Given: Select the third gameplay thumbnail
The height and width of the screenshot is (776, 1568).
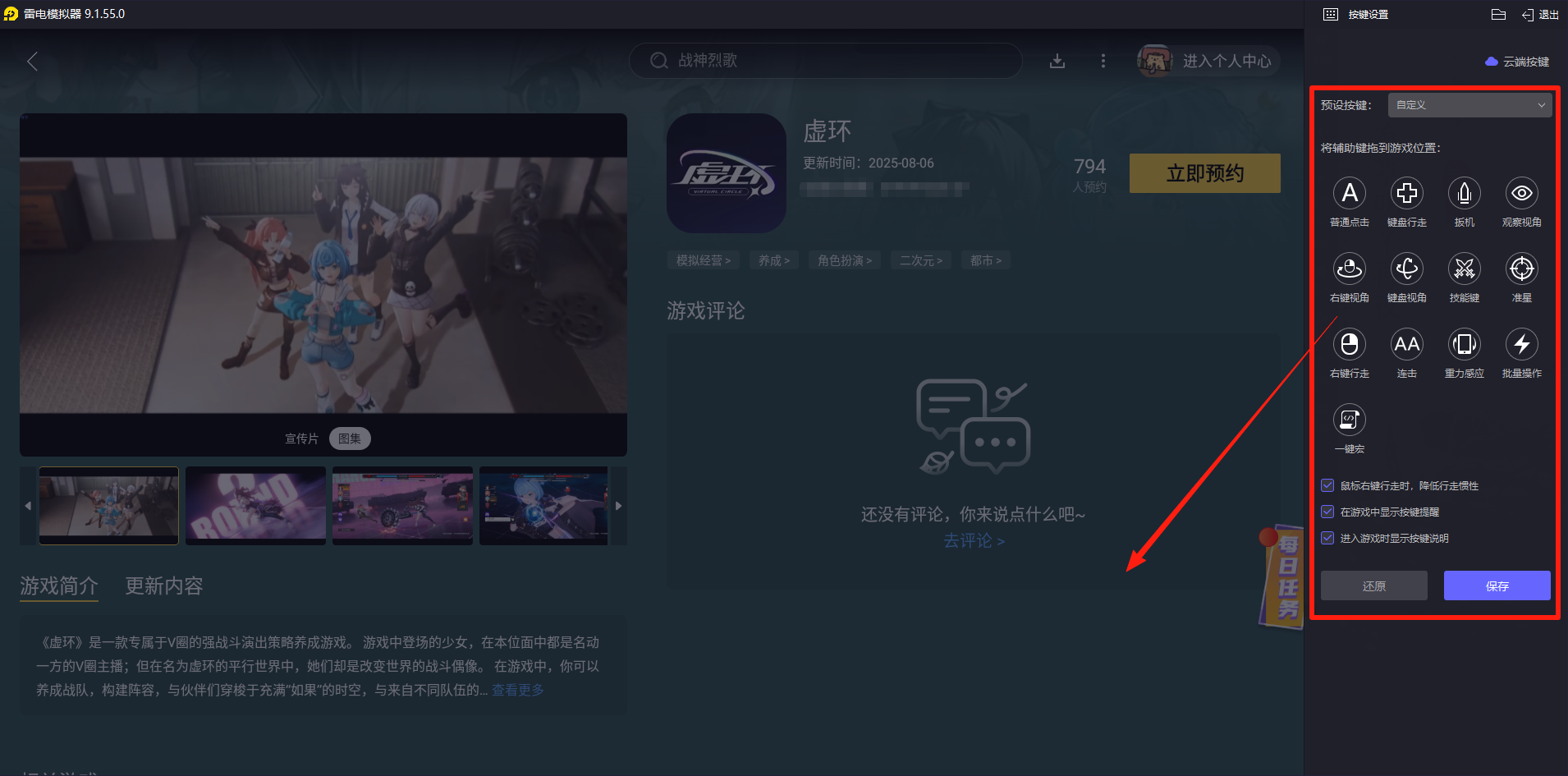Looking at the screenshot, I should [402, 506].
